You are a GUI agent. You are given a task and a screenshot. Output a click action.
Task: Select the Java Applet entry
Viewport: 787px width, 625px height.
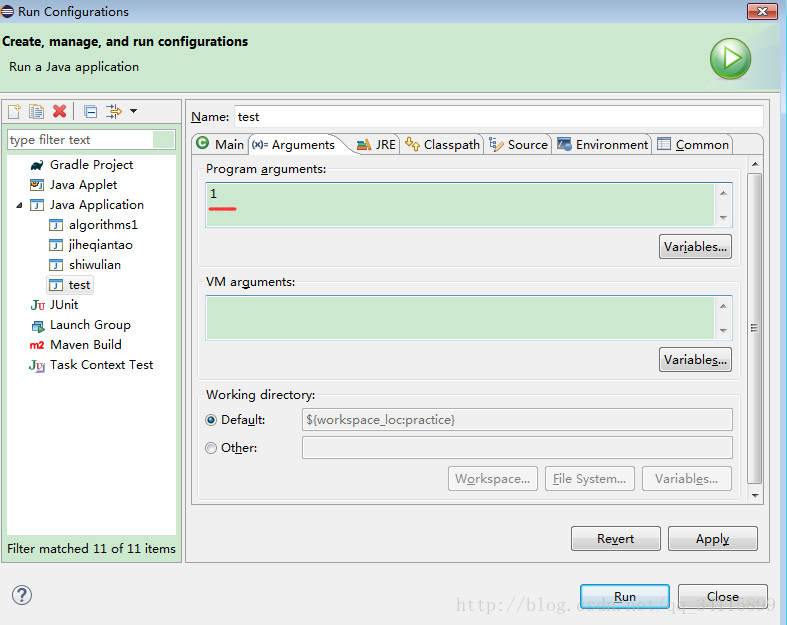83,185
